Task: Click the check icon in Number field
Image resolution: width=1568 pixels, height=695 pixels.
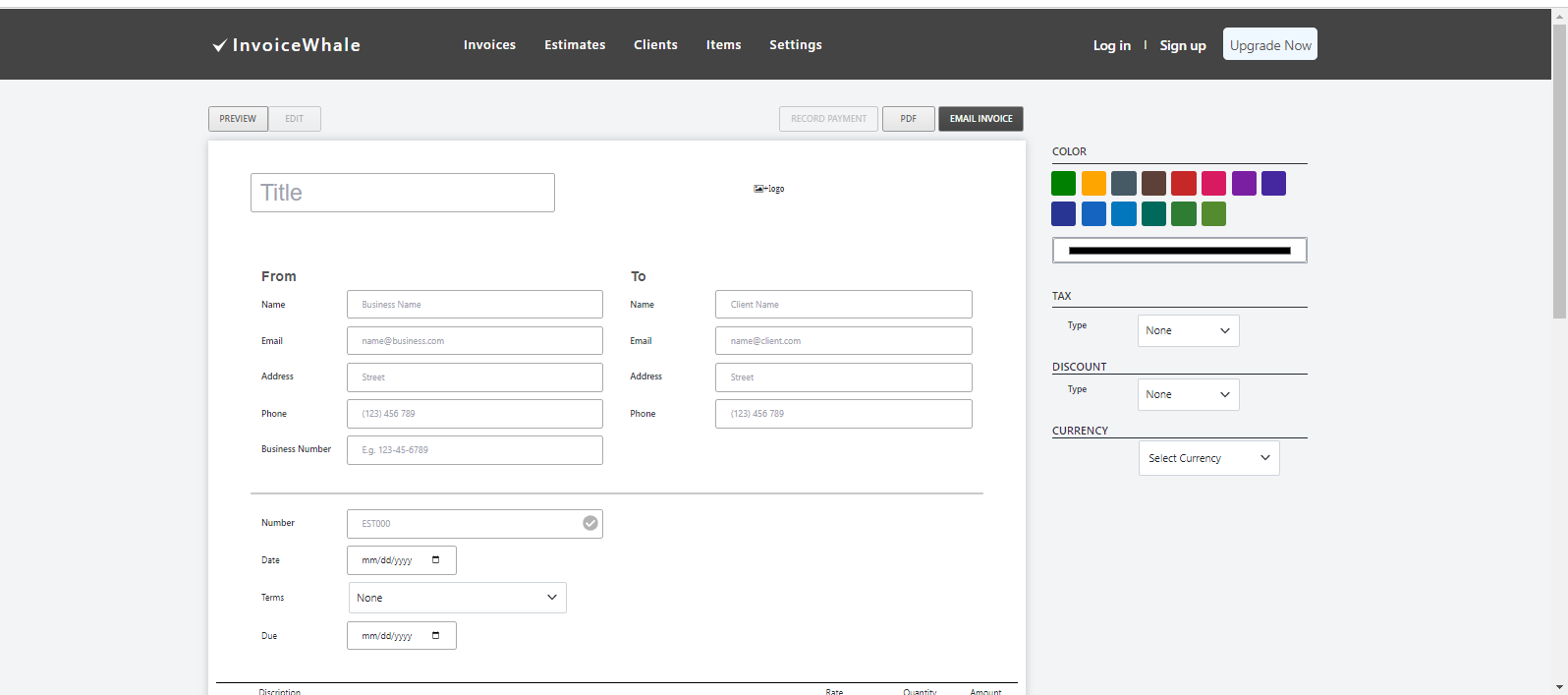Action: click(590, 523)
